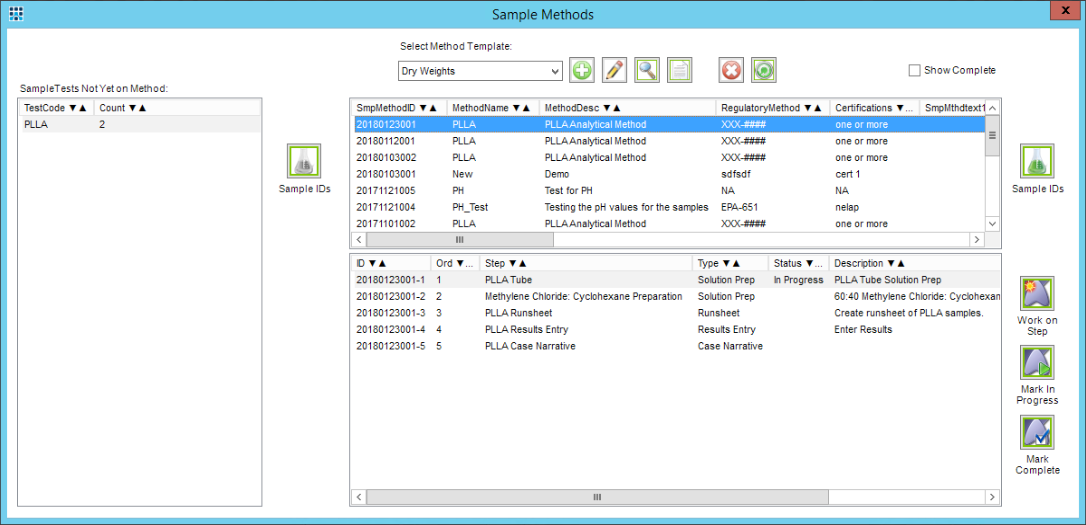Select the PLLA Case Narrative step
Viewport: 1086px width, 525px height.
(x=676, y=346)
